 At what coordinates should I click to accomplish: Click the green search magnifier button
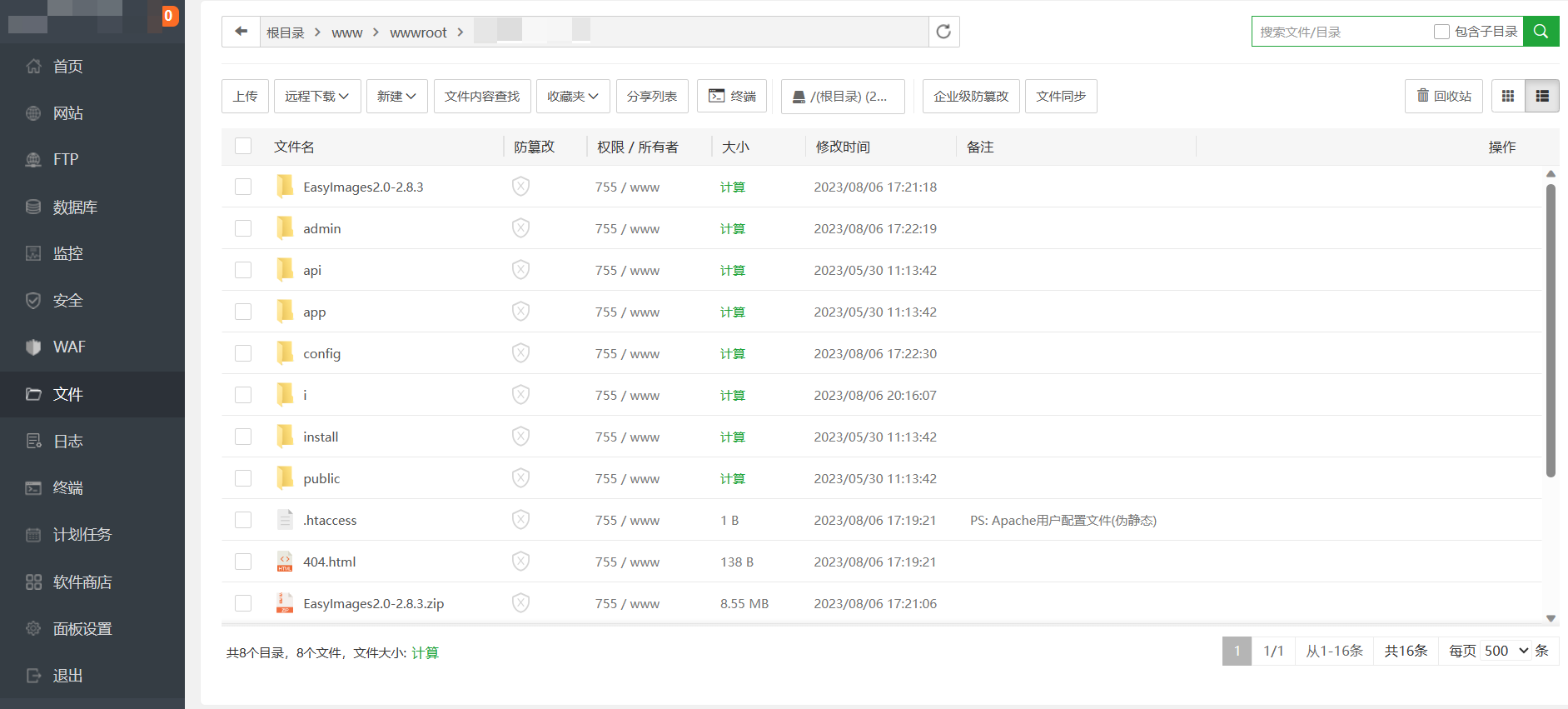coord(1541,32)
